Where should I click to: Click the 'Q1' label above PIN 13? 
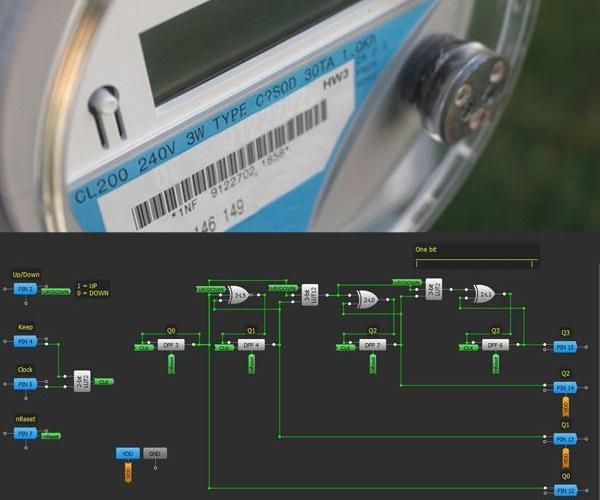(x=565, y=425)
